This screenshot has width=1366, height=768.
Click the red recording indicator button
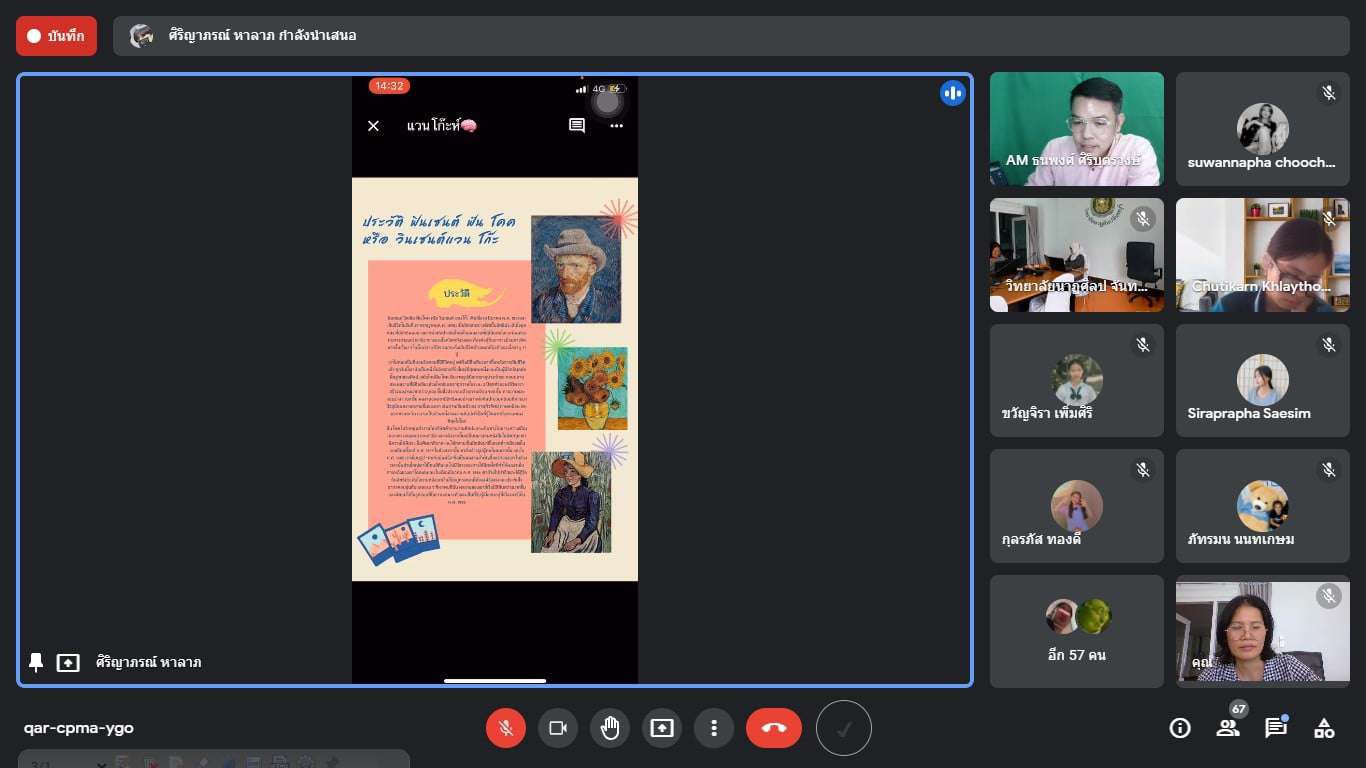pos(56,36)
